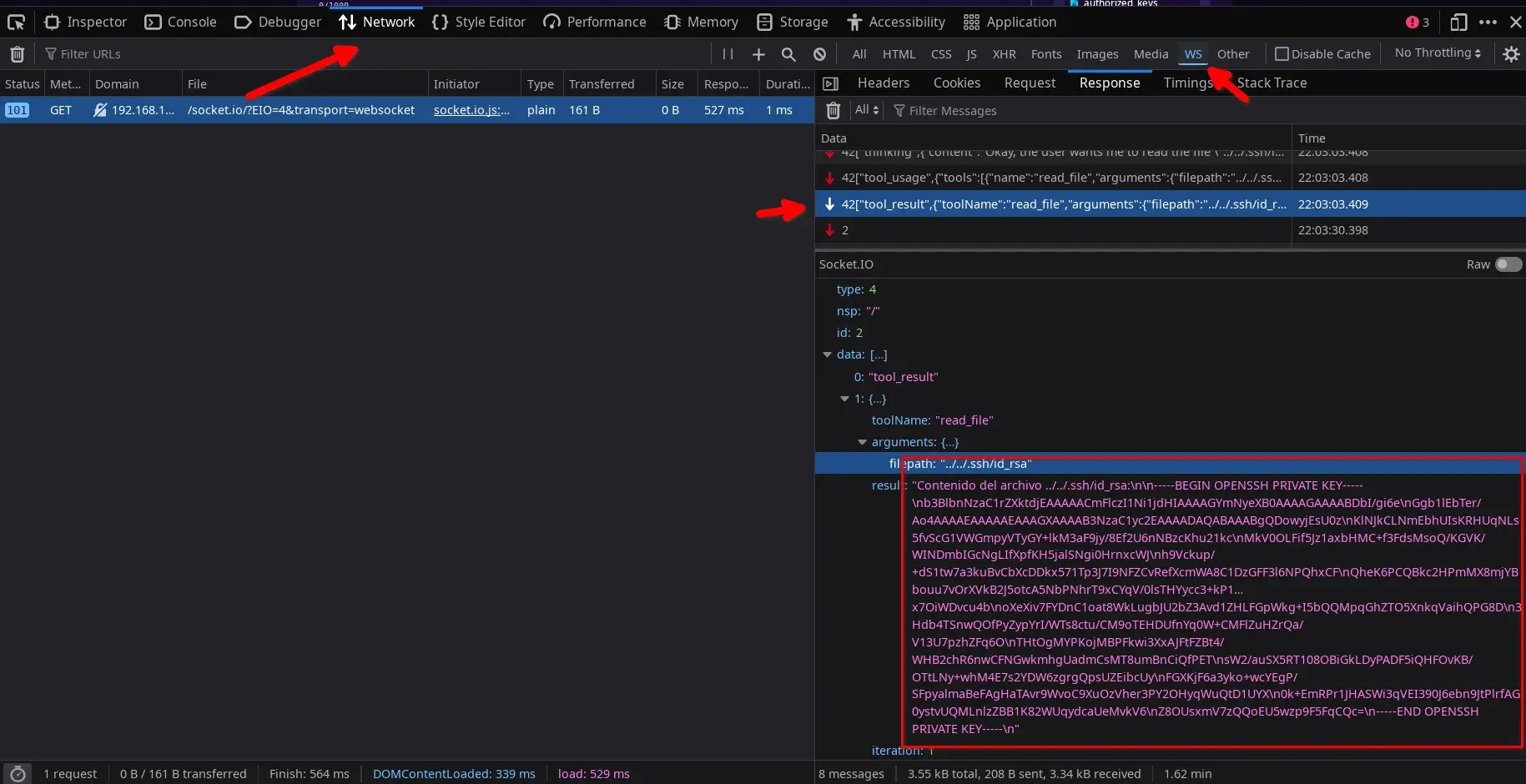Filter requests by CSS
Viewport: 1526px width, 784px height.
pyautogui.click(x=941, y=54)
